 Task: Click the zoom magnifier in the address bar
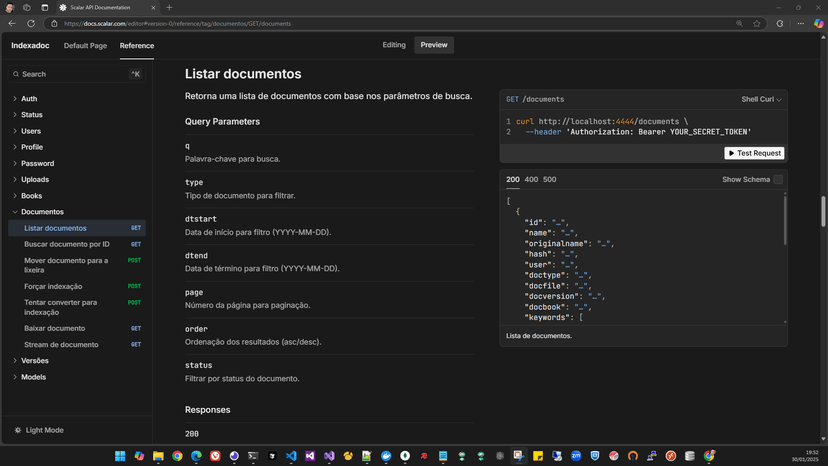tap(739, 23)
